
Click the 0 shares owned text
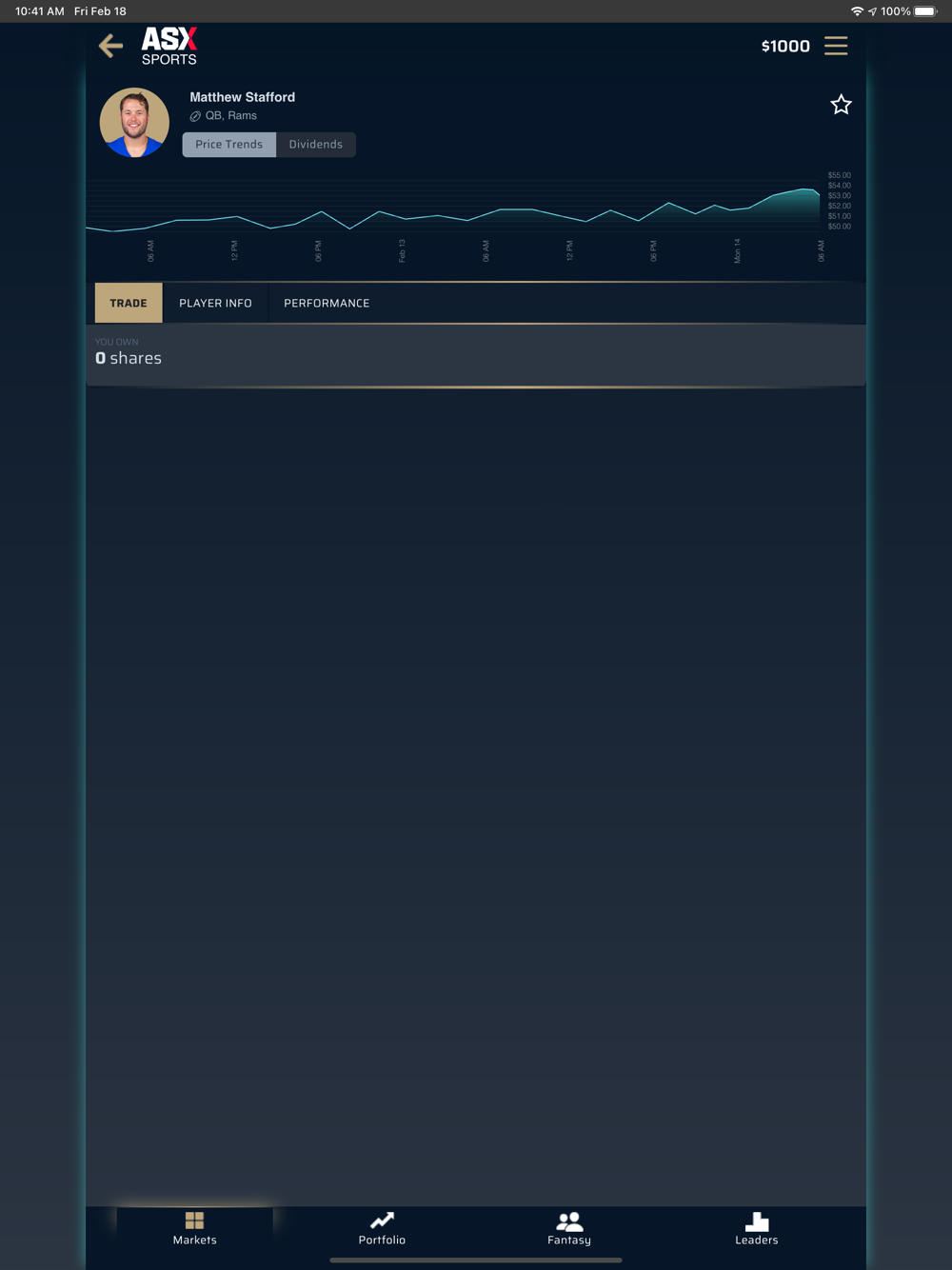pyautogui.click(x=129, y=358)
